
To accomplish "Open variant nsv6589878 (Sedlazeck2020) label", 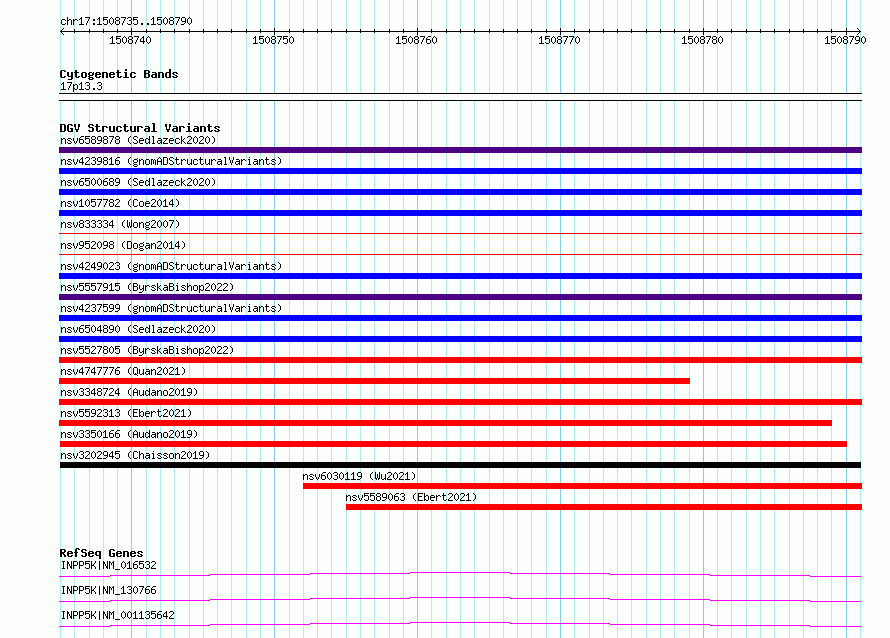I will (x=138, y=140).
